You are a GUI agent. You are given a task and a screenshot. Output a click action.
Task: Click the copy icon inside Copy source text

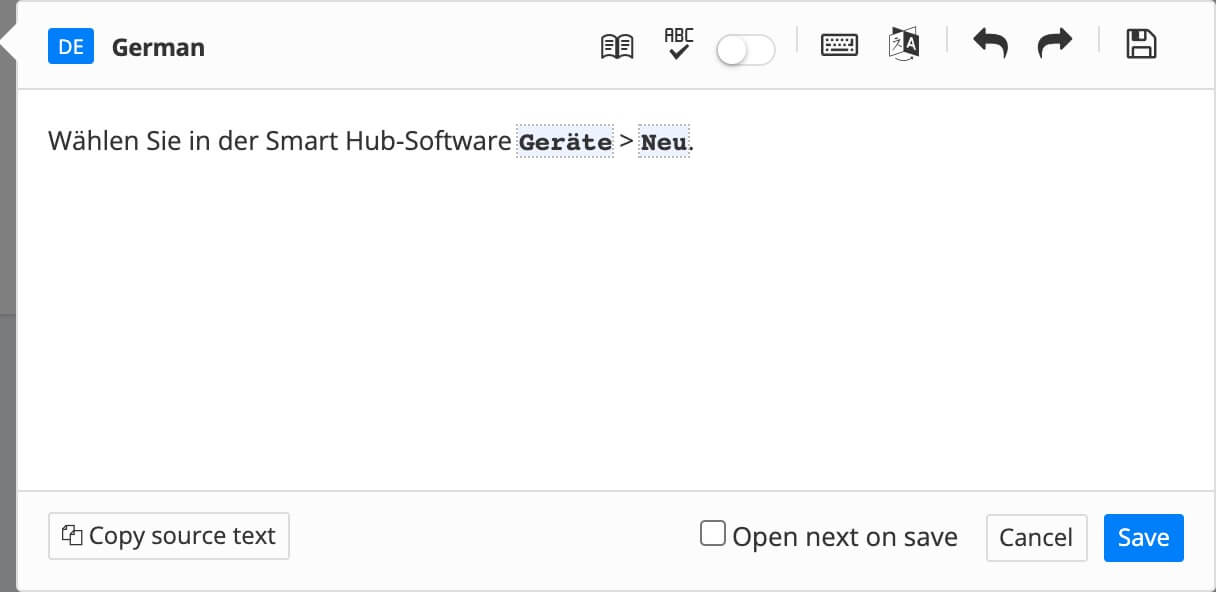(72, 536)
